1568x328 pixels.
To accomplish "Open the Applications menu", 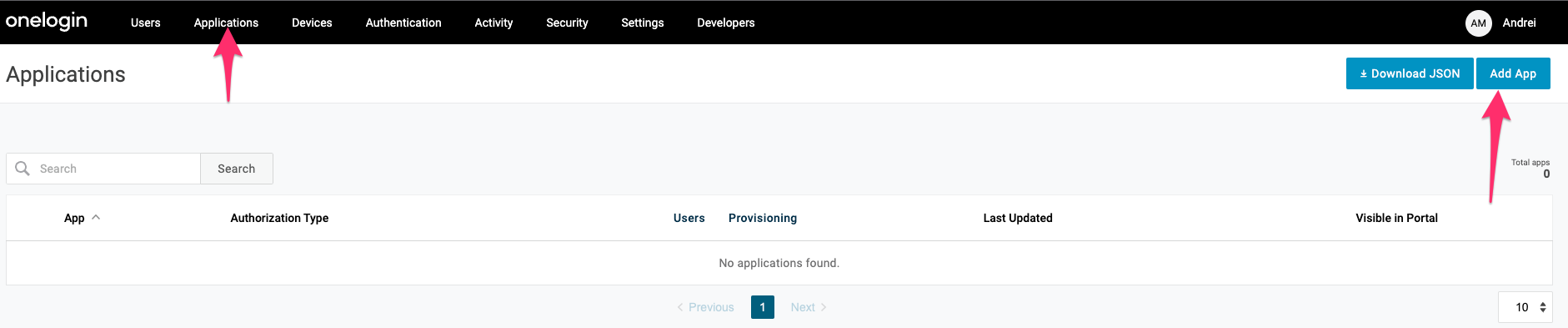I will tap(226, 23).
